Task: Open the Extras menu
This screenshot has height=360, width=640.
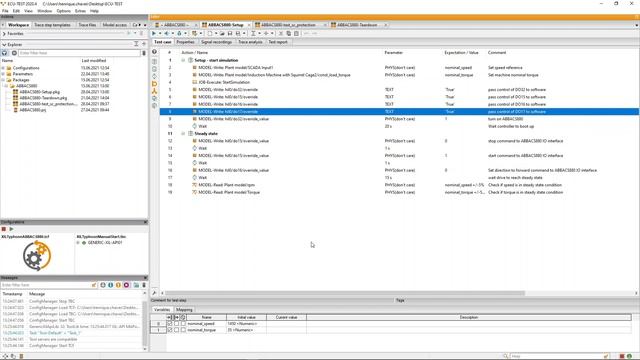Action: point(80,11)
